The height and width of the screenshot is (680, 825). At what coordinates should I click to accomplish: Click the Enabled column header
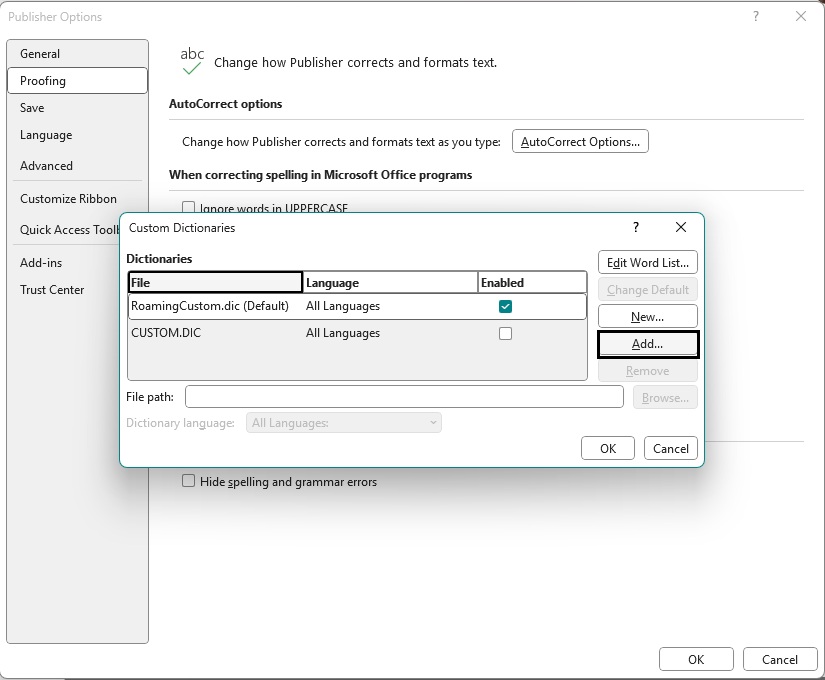(x=531, y=283)
